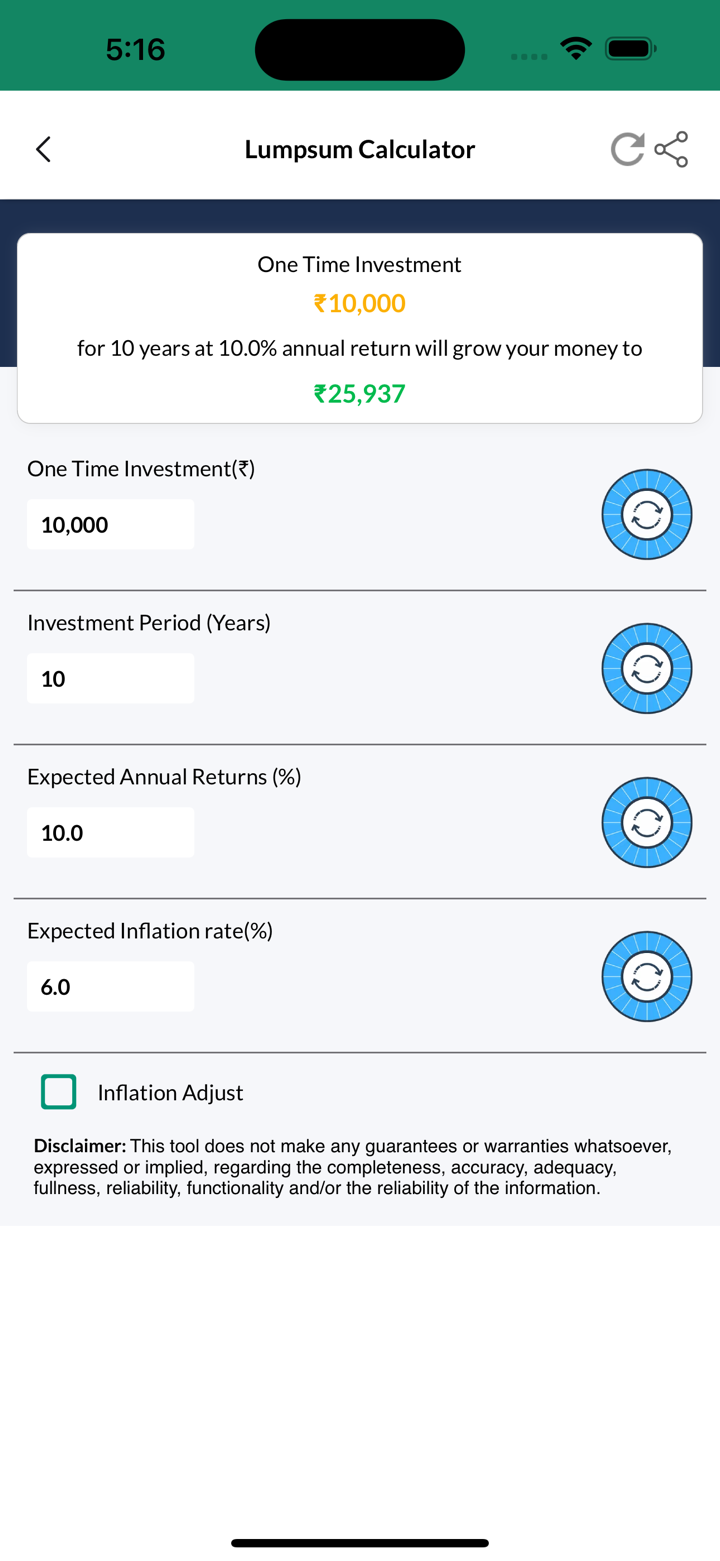Image resolution: width=720 pixels, height=1561 pixels.
Task: Tap the back arrow icon
Action: pyautogui.click(x=43, y=150)
